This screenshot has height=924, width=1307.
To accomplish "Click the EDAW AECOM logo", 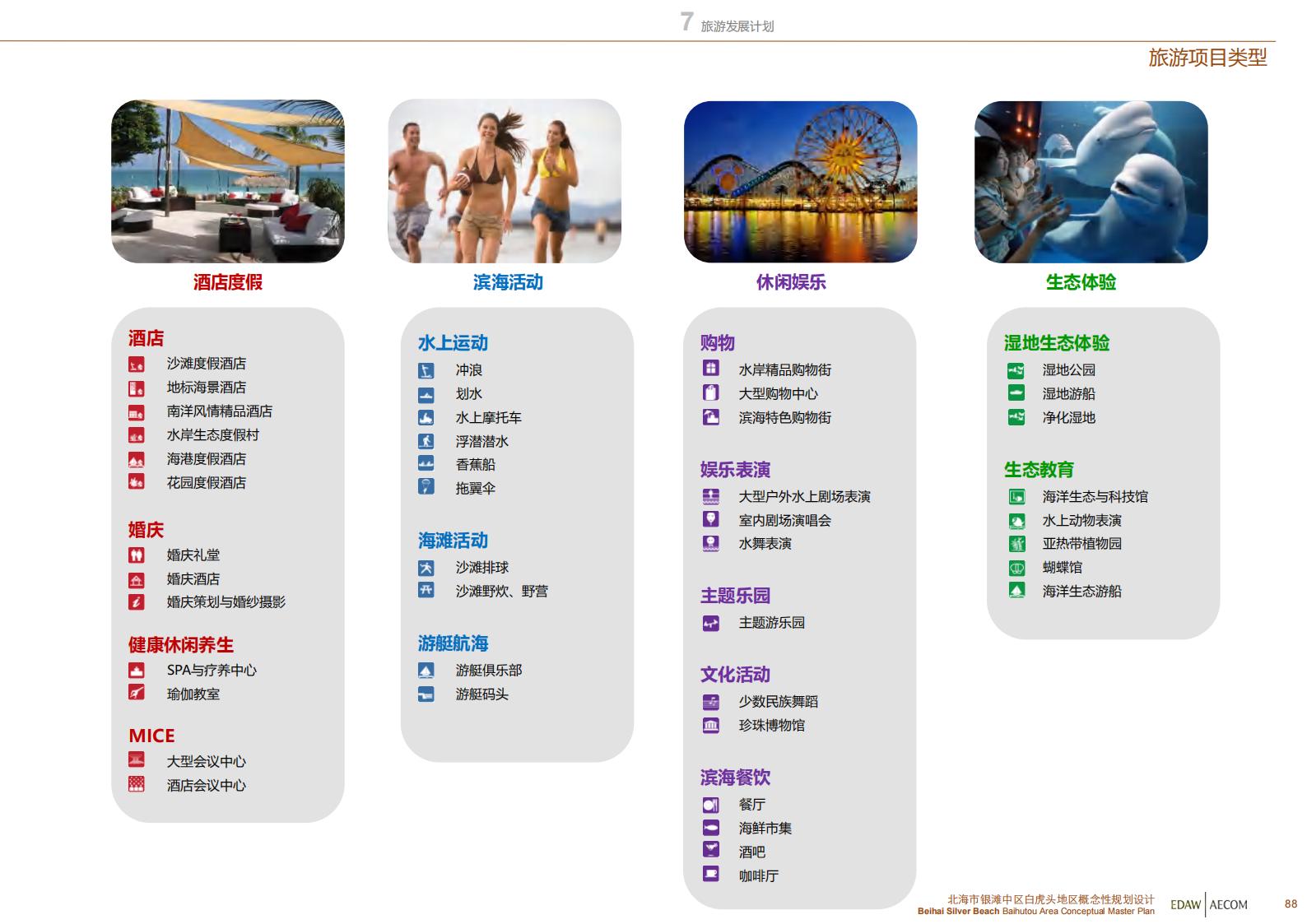I will (1208, 904).
